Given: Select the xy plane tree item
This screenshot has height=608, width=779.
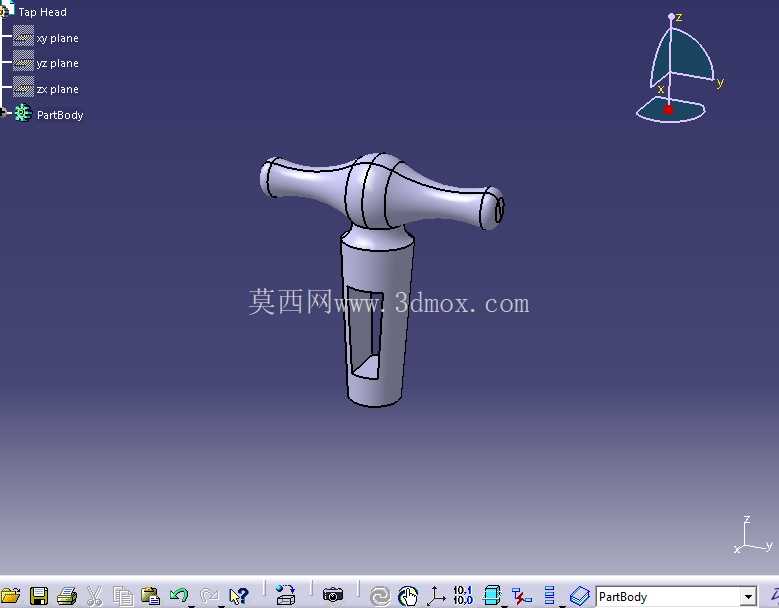Looking at the screenshot, I should pyautogui.click(x=58, y=38).
